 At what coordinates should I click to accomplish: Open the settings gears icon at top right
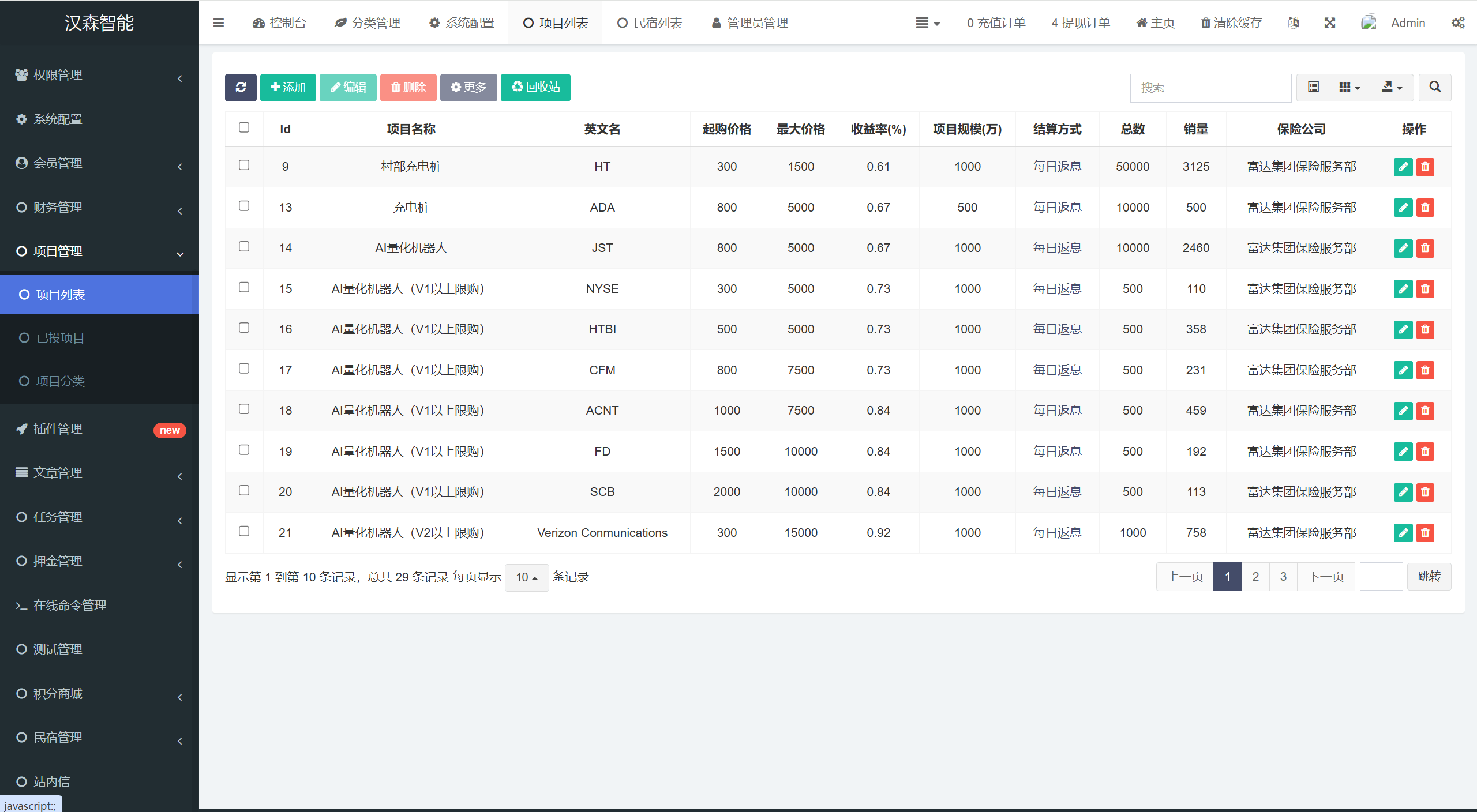tap(1457, 23)
